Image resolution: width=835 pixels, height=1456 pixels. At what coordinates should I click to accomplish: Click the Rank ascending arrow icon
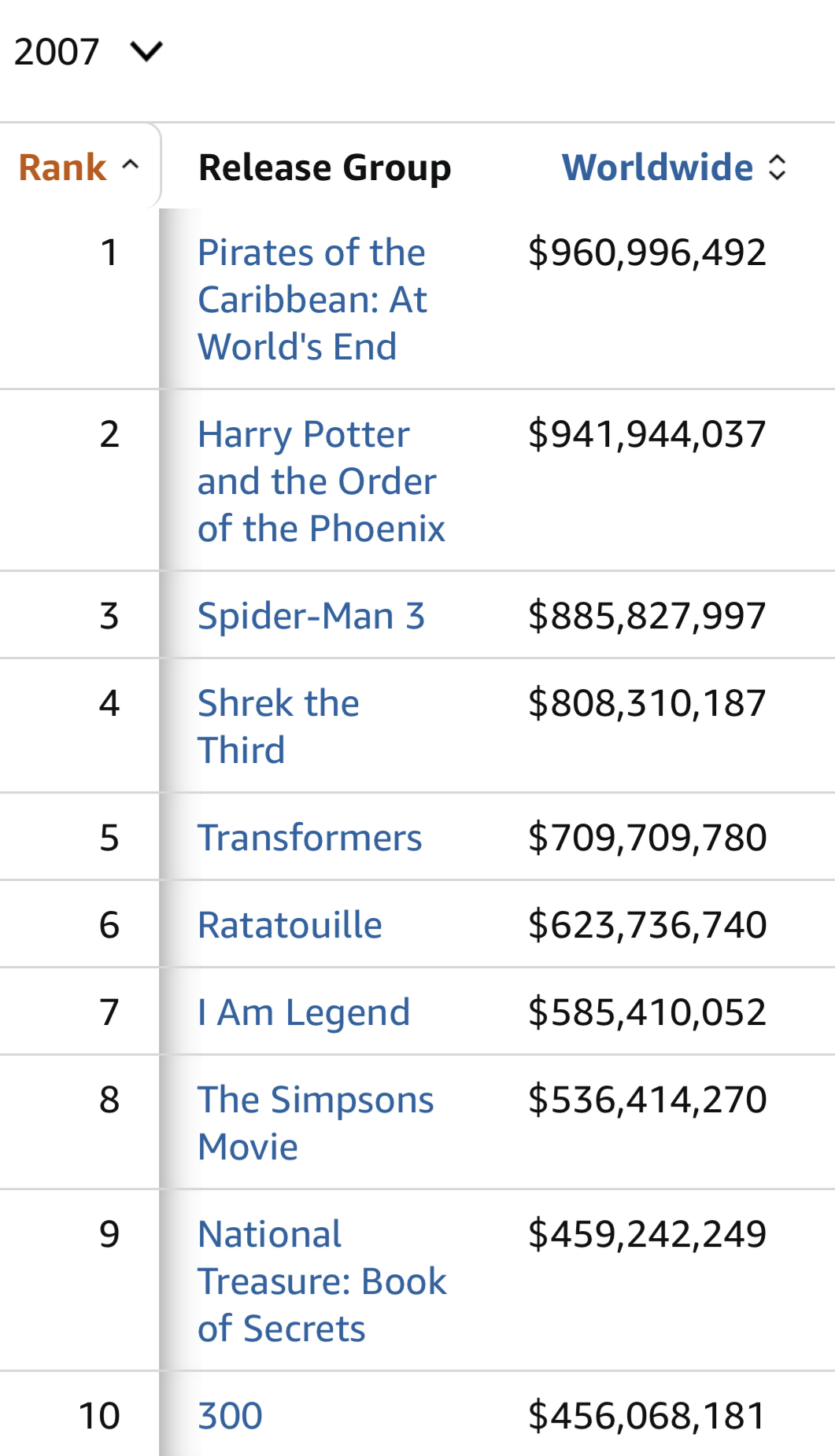point(131,165)
